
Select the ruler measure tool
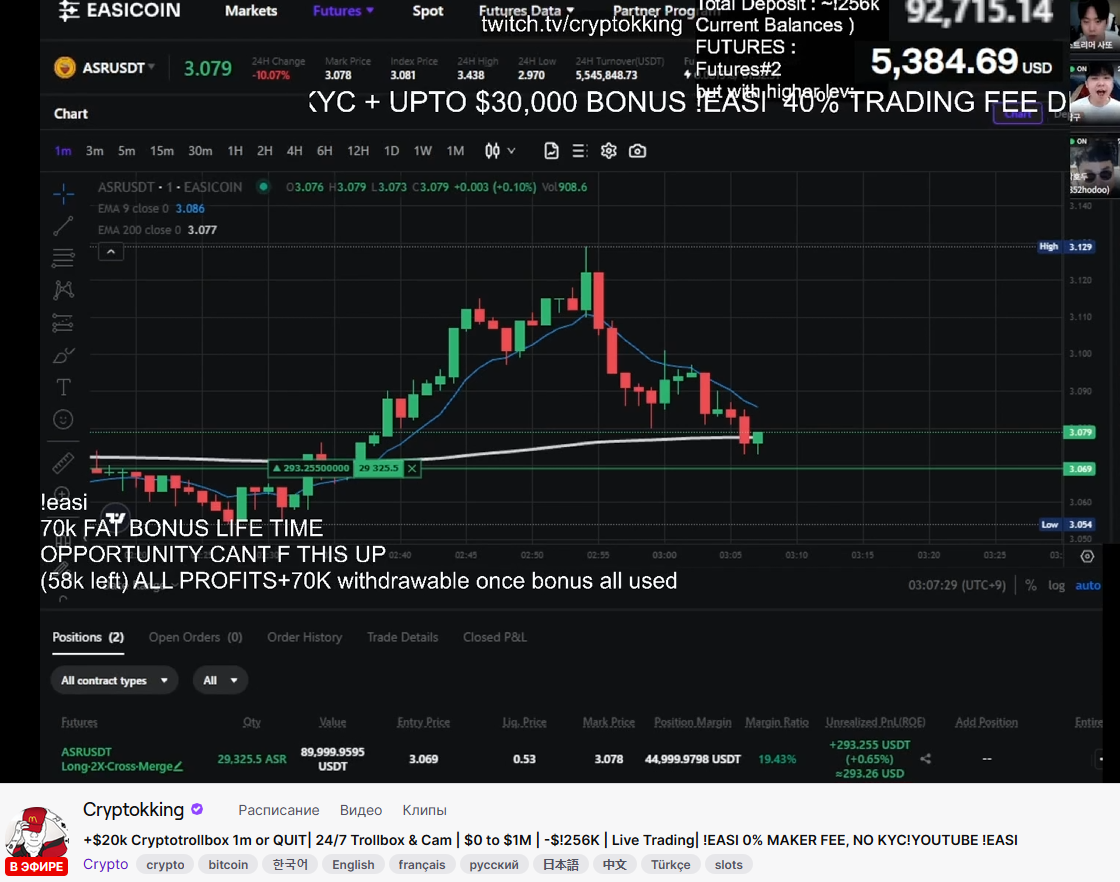click(64, 463)
